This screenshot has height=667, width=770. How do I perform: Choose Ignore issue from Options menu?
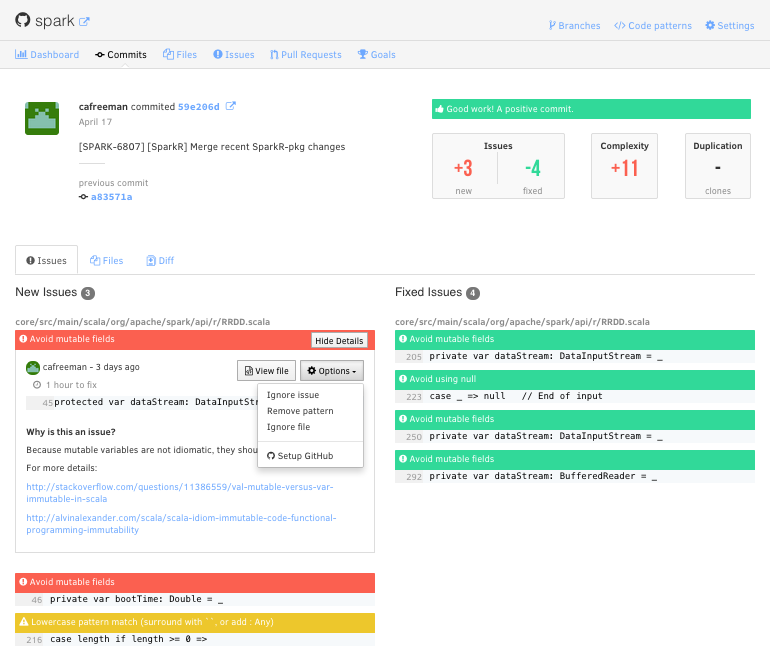tap(293, 395)
